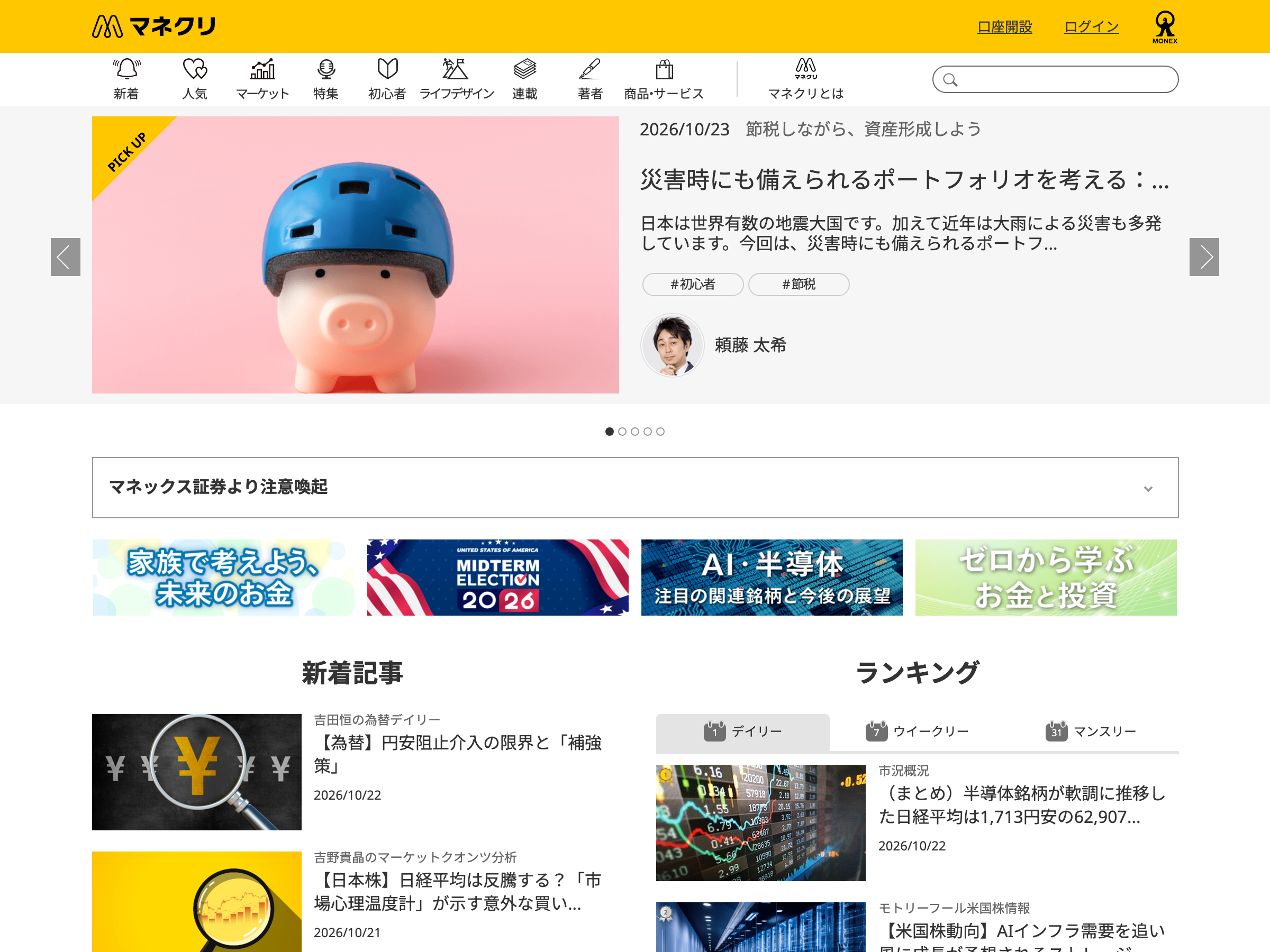Viewport: 1270px width, 952px height.
Task: Open the マネクリとは logo icon
Action: [805, 69]
